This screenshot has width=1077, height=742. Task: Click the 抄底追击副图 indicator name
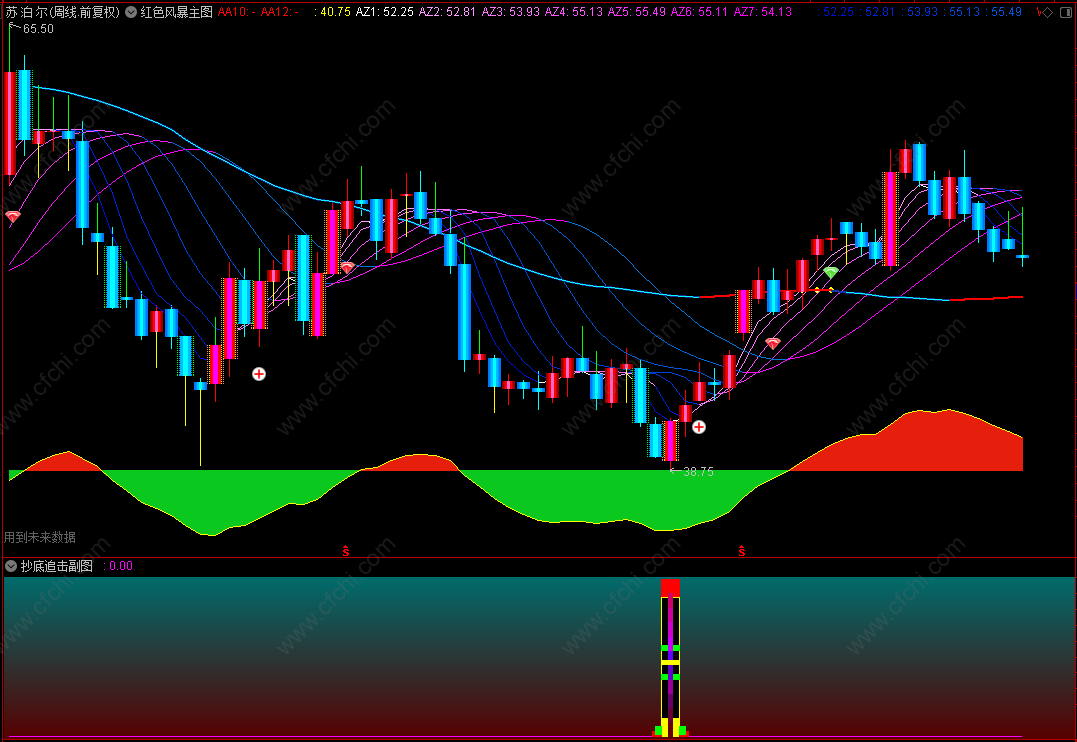pos(56,566)
